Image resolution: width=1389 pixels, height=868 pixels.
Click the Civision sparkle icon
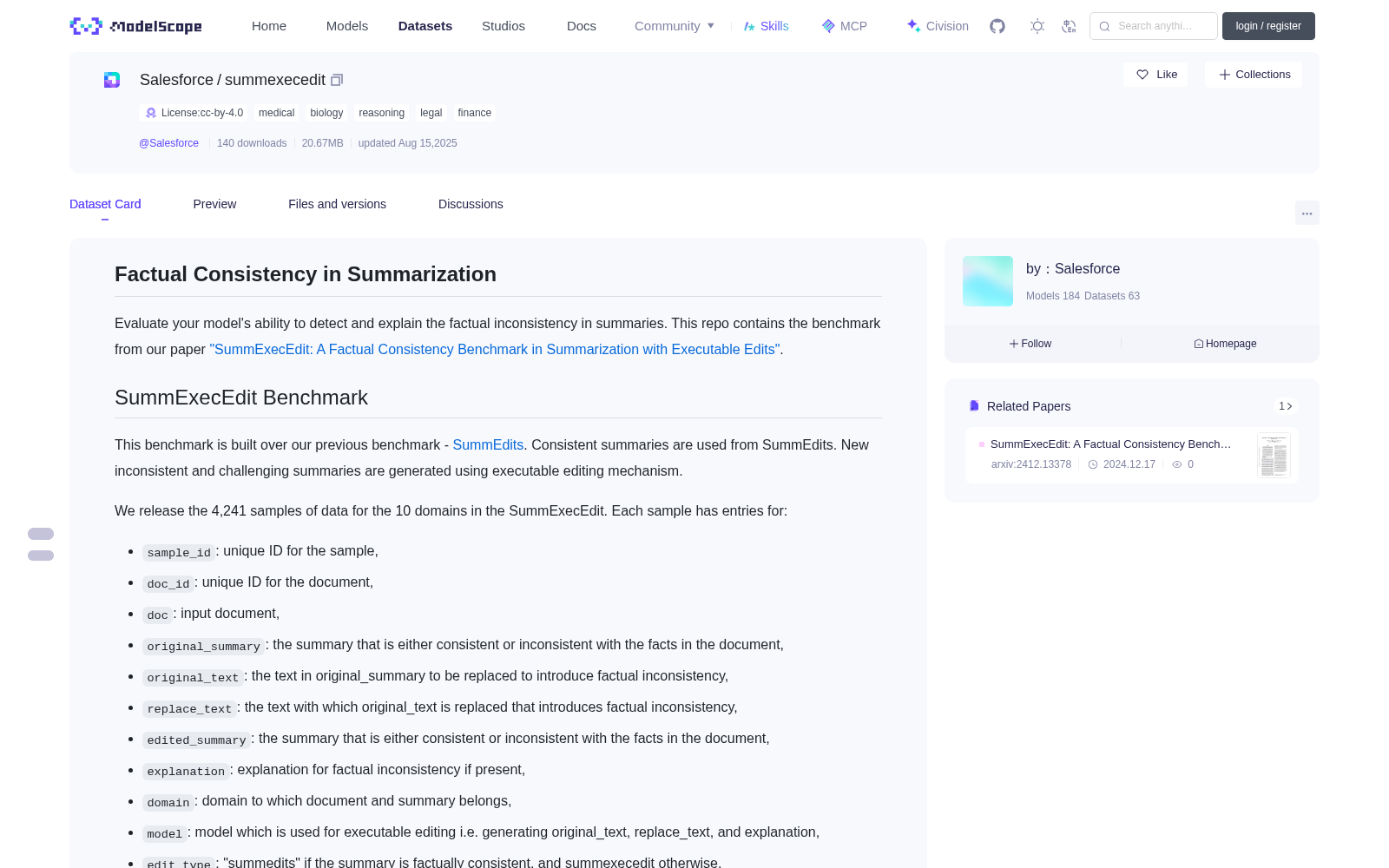(913, 26)
